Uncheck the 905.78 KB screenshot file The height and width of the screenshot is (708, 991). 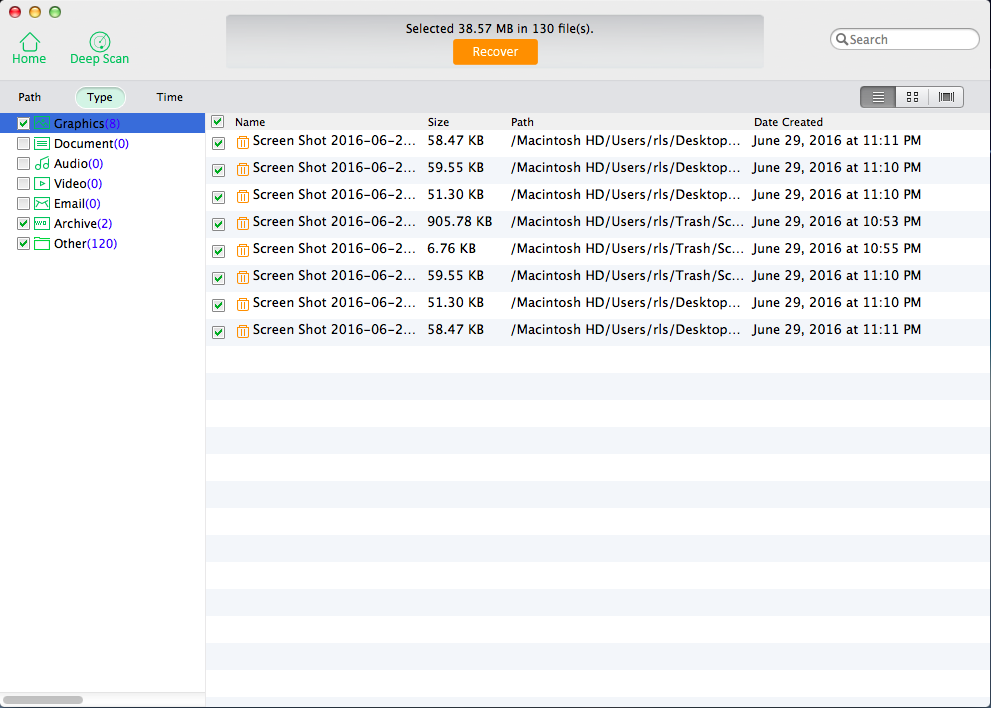(219, 224)
